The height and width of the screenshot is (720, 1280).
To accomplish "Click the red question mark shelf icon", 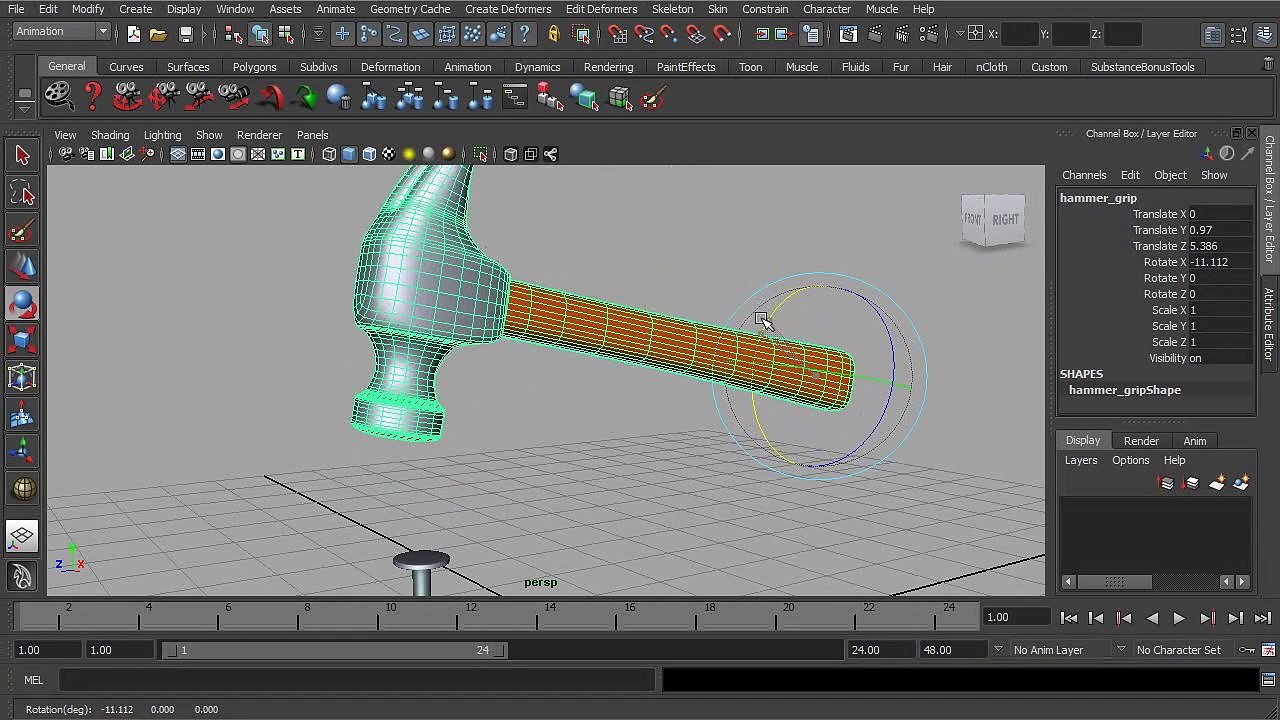I will coord(93,98).
